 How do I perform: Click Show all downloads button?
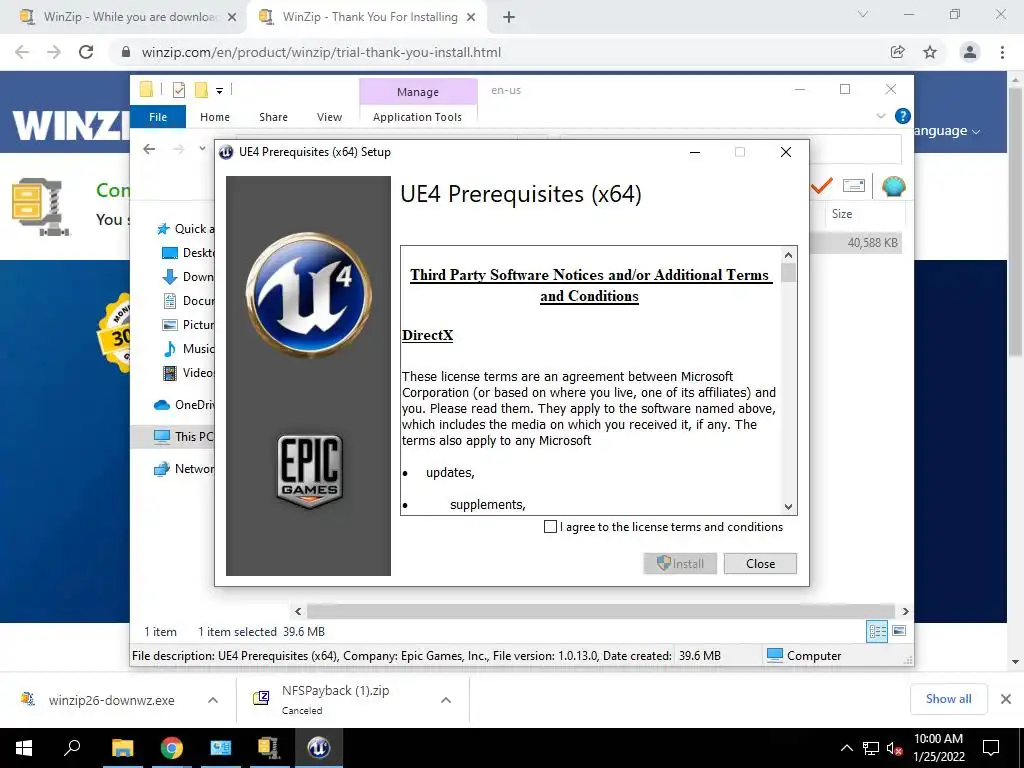pos(948,699)
